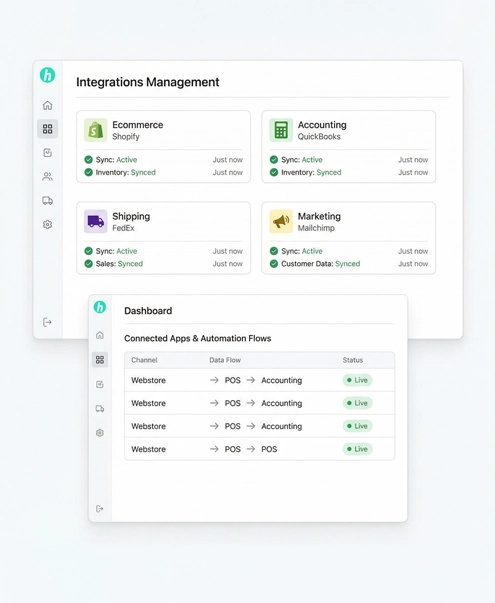495x603 pixels.
Task: Click the QuickBooks subtitle text
Action: click(x=319, y=137)
